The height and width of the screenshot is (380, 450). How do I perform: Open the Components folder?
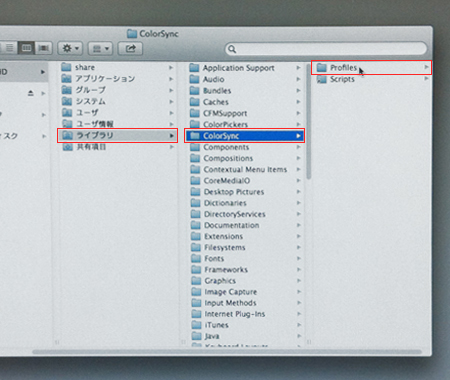pos(245,147)
